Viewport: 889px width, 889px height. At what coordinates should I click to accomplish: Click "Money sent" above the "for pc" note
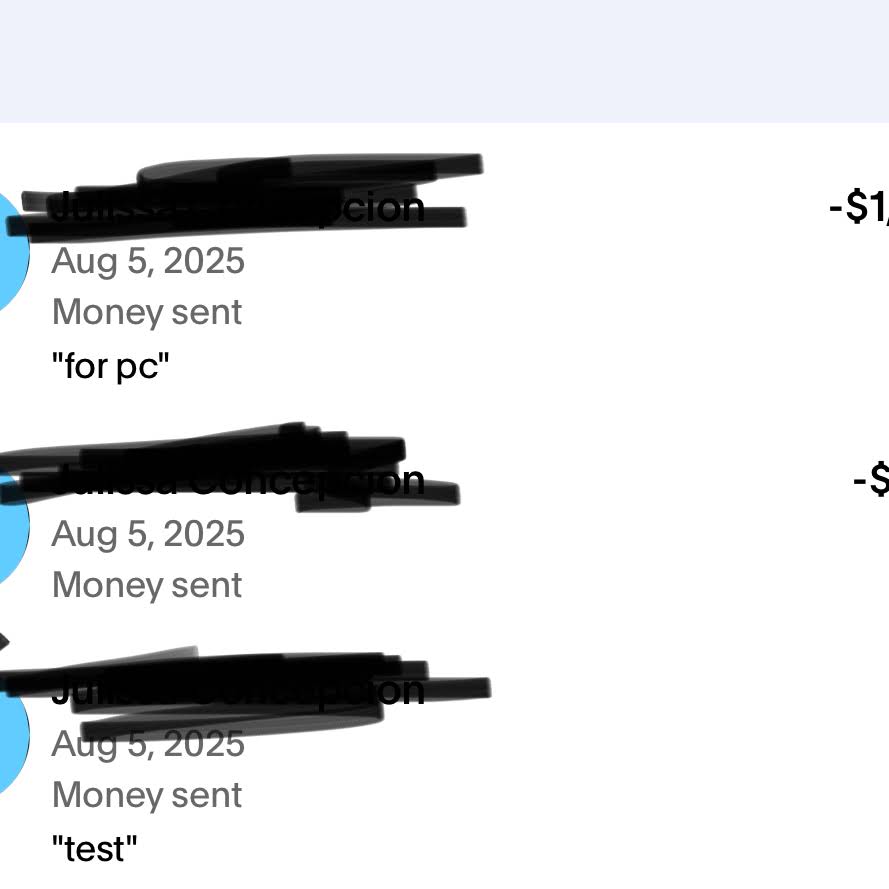(x=147, y=312)
